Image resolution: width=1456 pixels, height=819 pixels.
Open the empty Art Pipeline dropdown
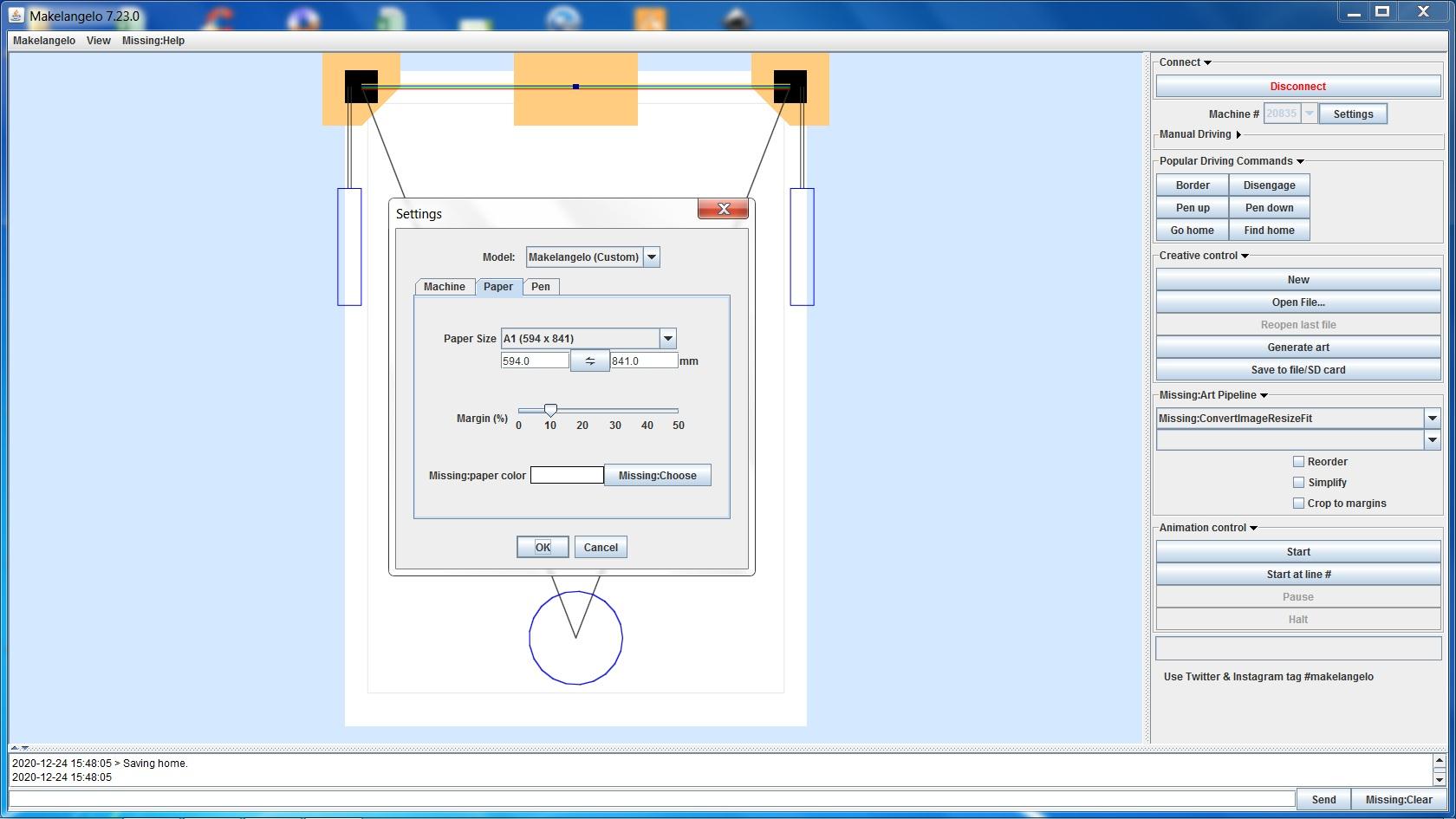(1433, 440)
